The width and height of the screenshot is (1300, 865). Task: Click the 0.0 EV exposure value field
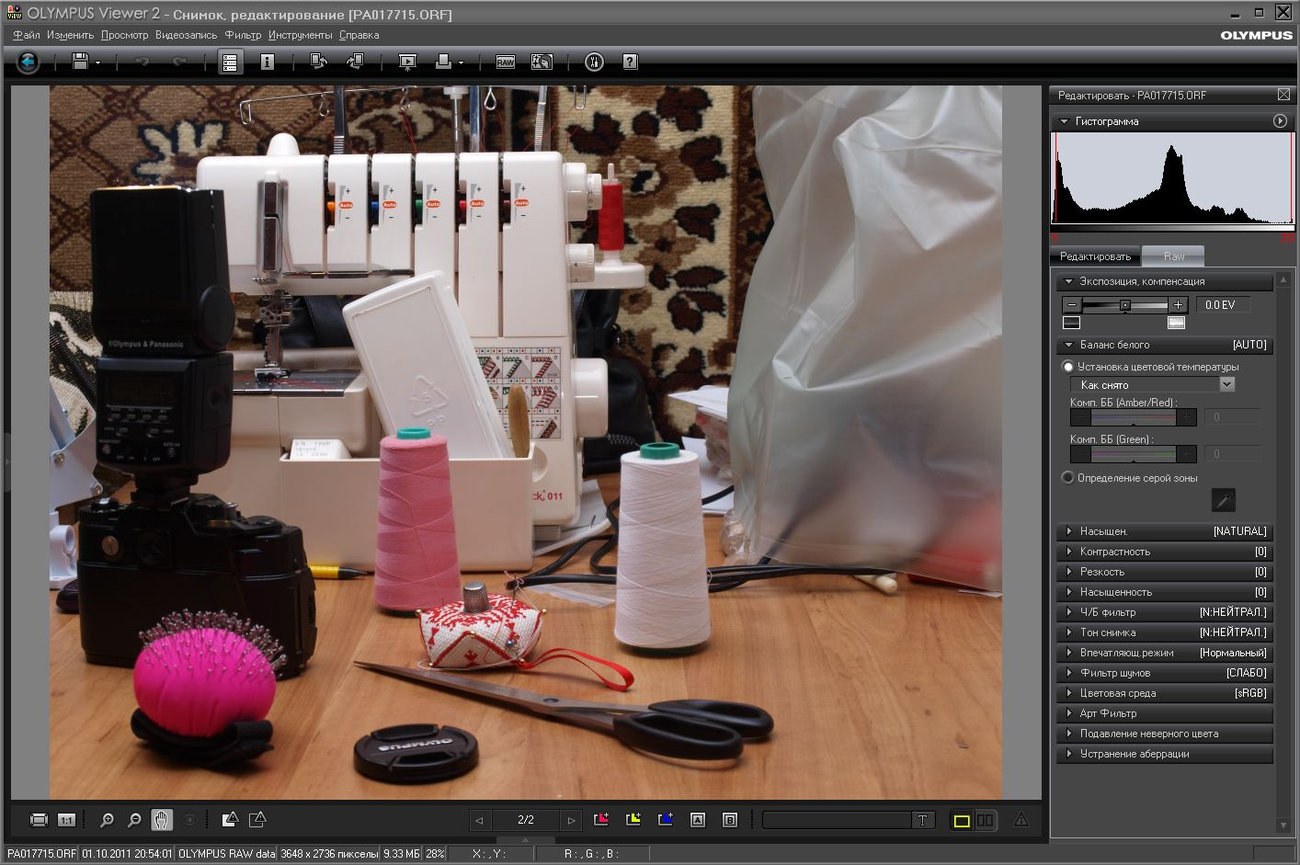point(1222,305)
